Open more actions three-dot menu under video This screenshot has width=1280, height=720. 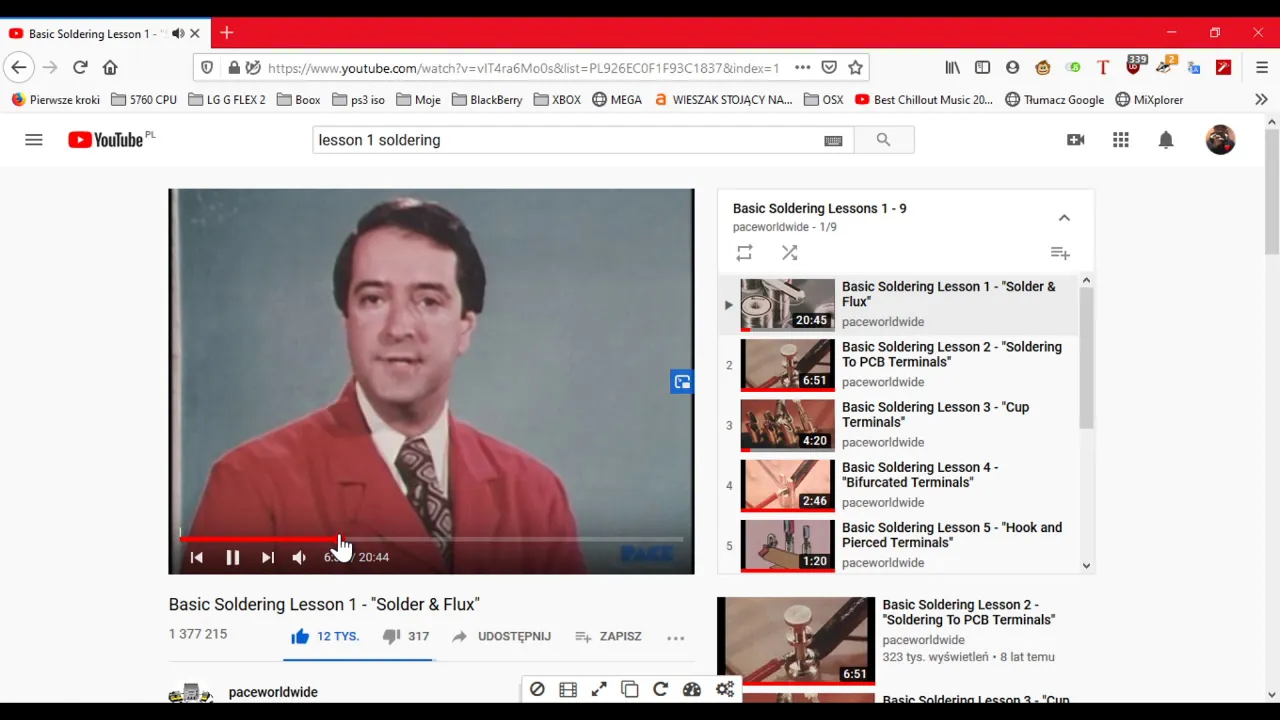pos(676,637)
